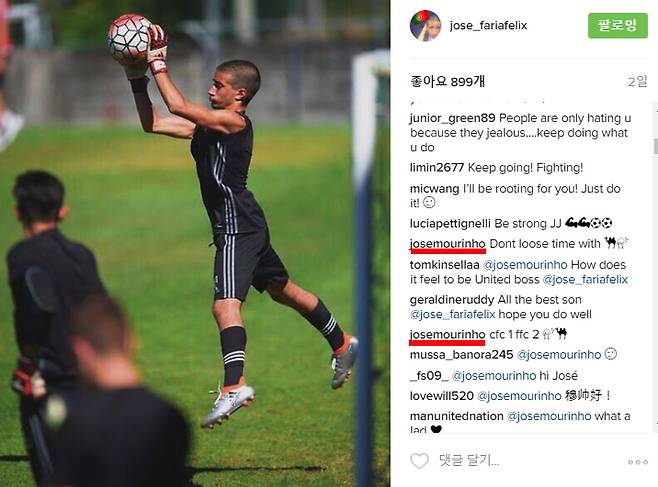Click the likes count 899 text
Image resolution: width=658 pixels, height=487 pixels.
click(x=447, y=81)
